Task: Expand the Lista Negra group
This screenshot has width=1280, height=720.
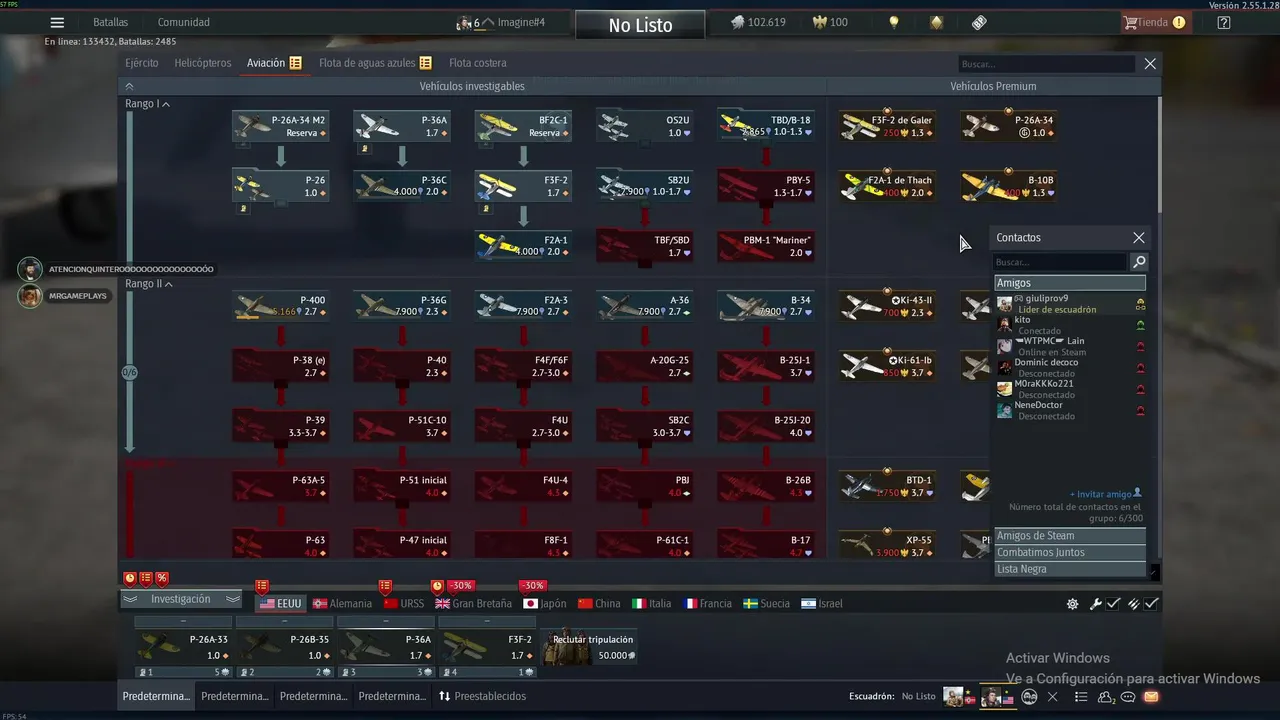Action: click(1069, 569)
